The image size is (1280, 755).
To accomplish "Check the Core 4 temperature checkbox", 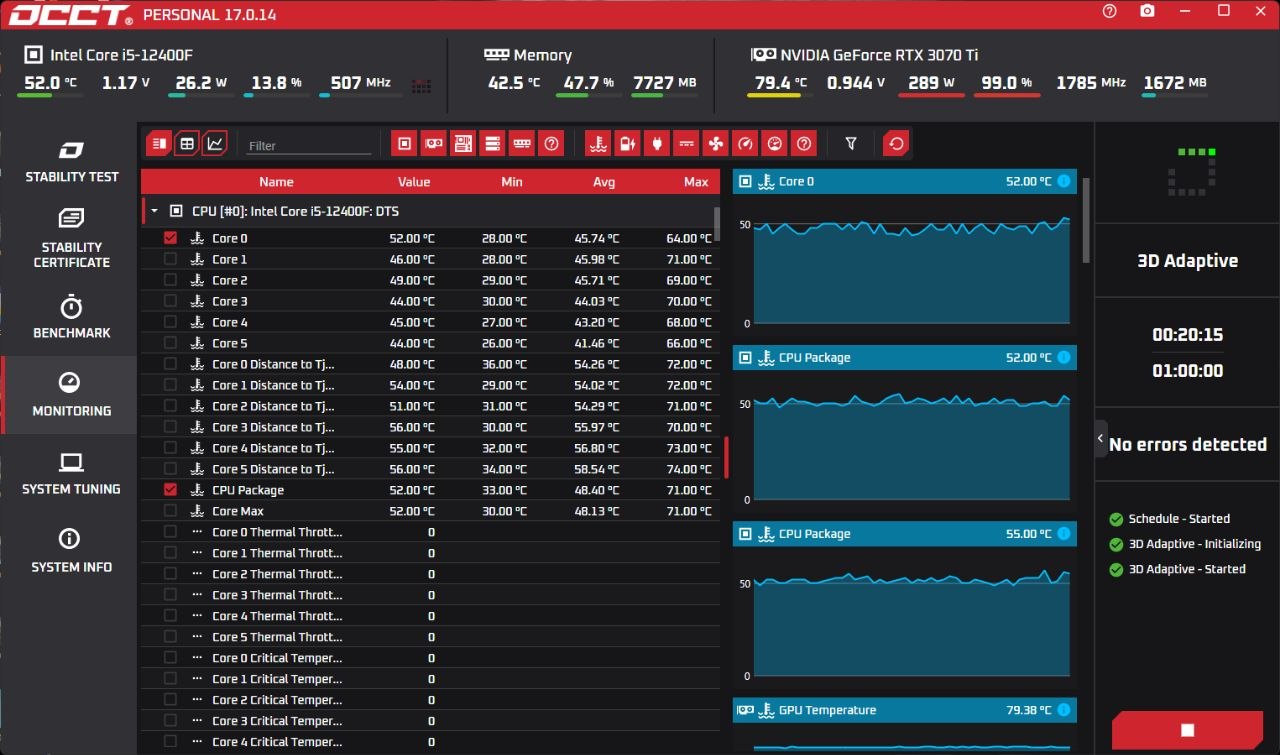I will point(170,322).
